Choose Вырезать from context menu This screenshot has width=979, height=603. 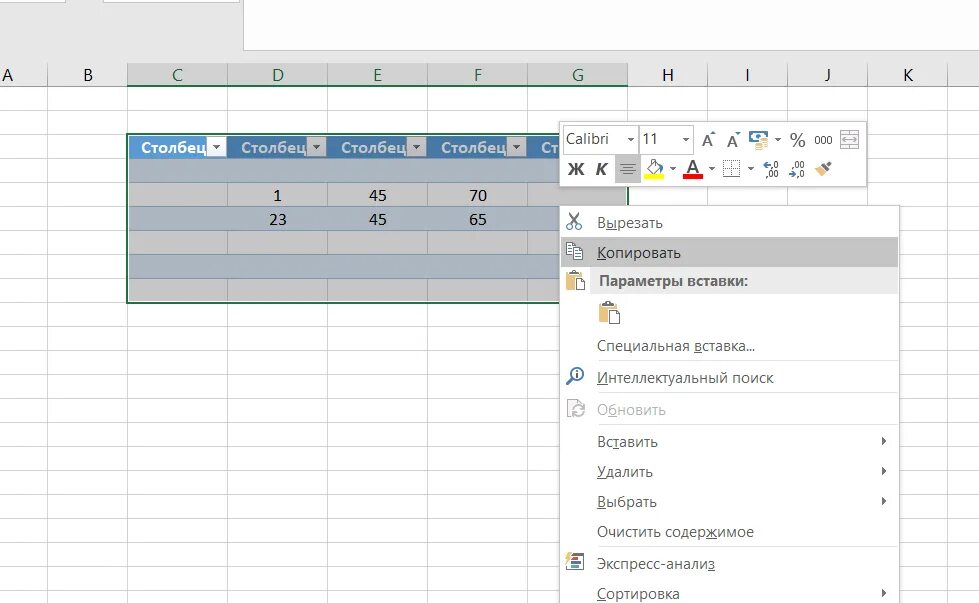click(729, 222)
